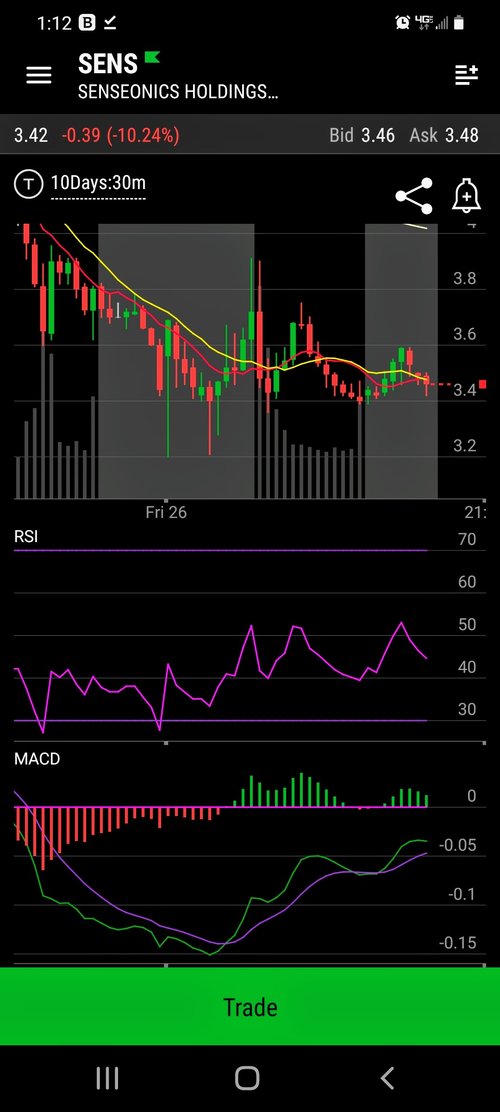This screenshot has width=500, height=1112.
Task: Tap the change -0.39 (-10.24%)
Action: point(121,135)
